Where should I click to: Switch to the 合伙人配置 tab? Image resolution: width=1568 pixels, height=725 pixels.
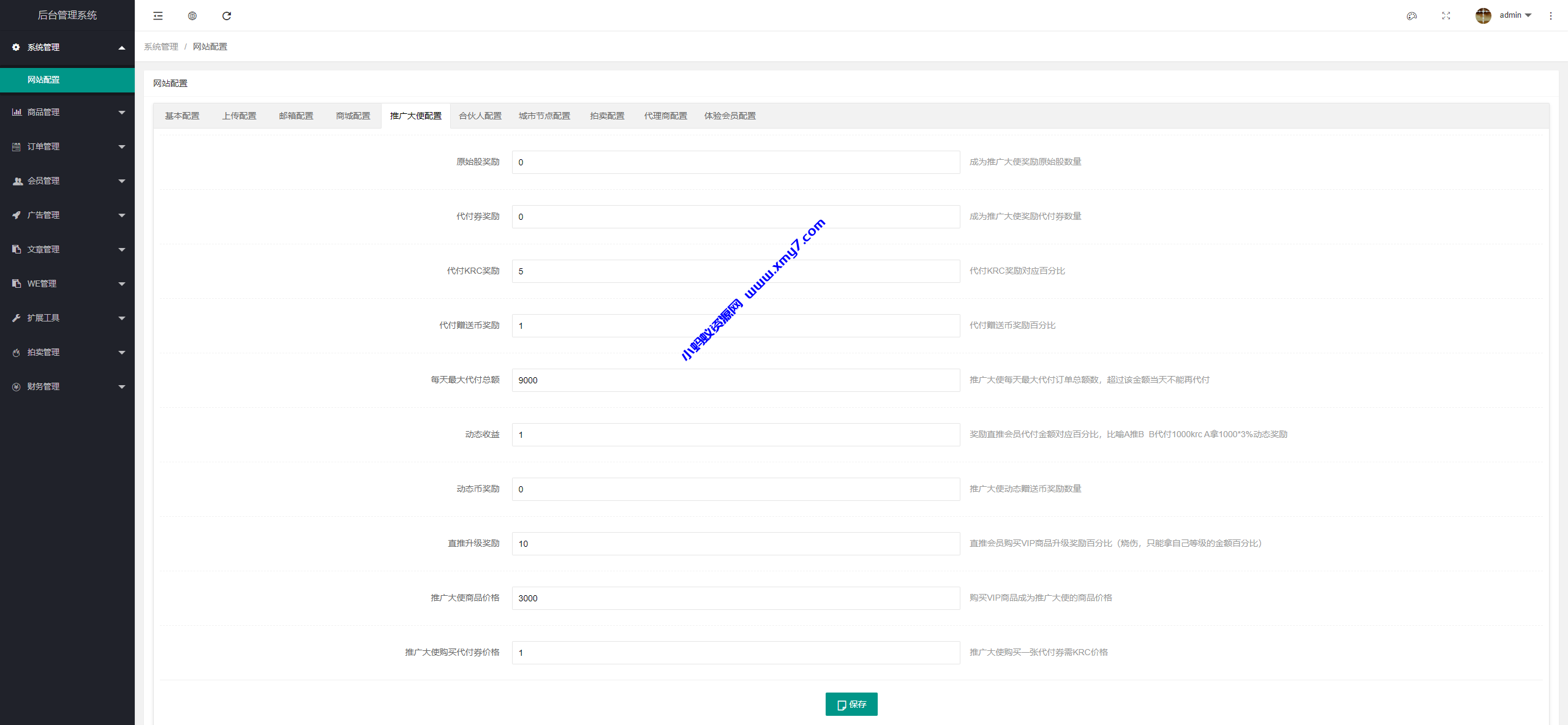480,116
